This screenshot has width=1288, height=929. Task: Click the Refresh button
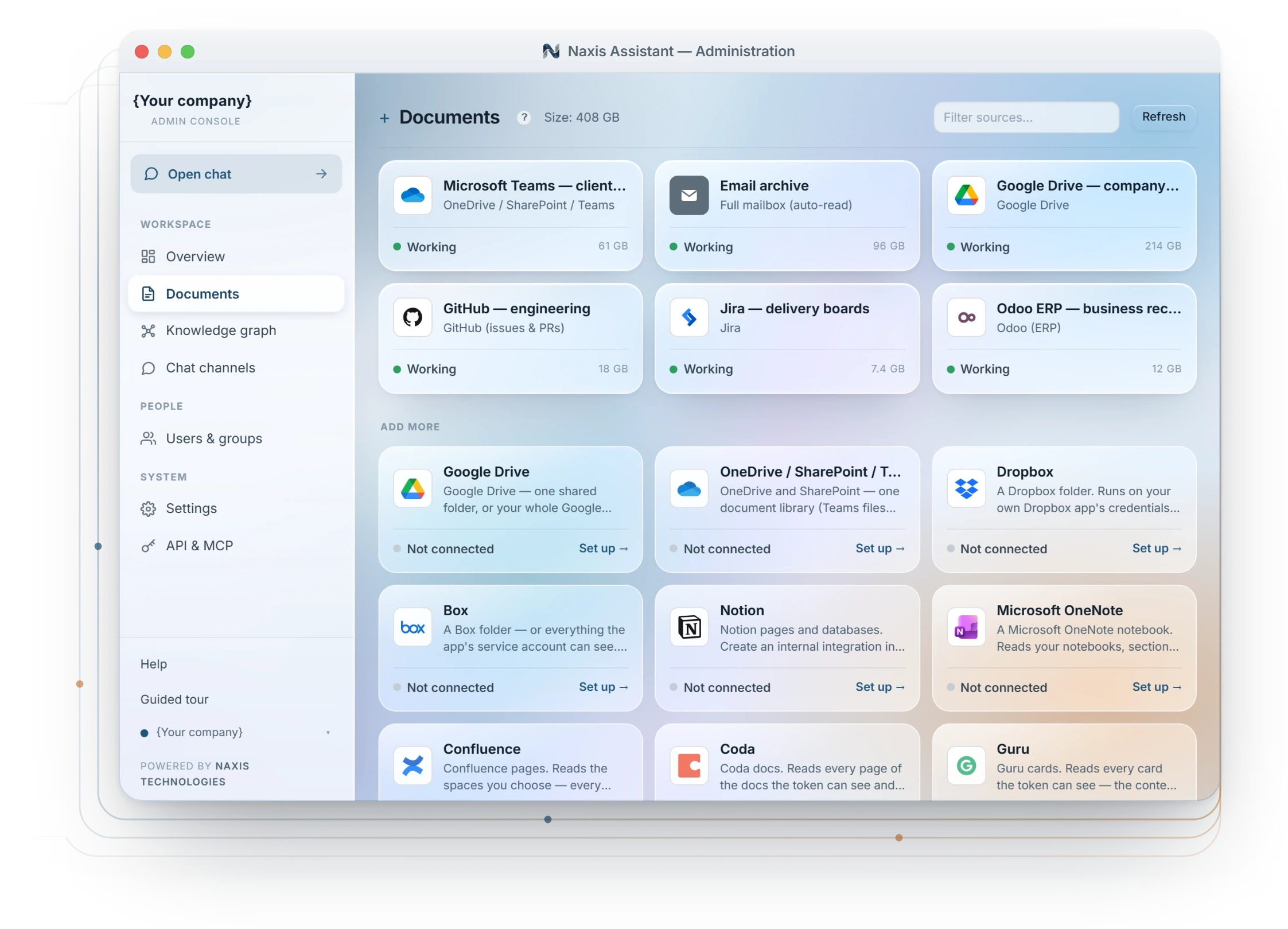[1163, 117]
